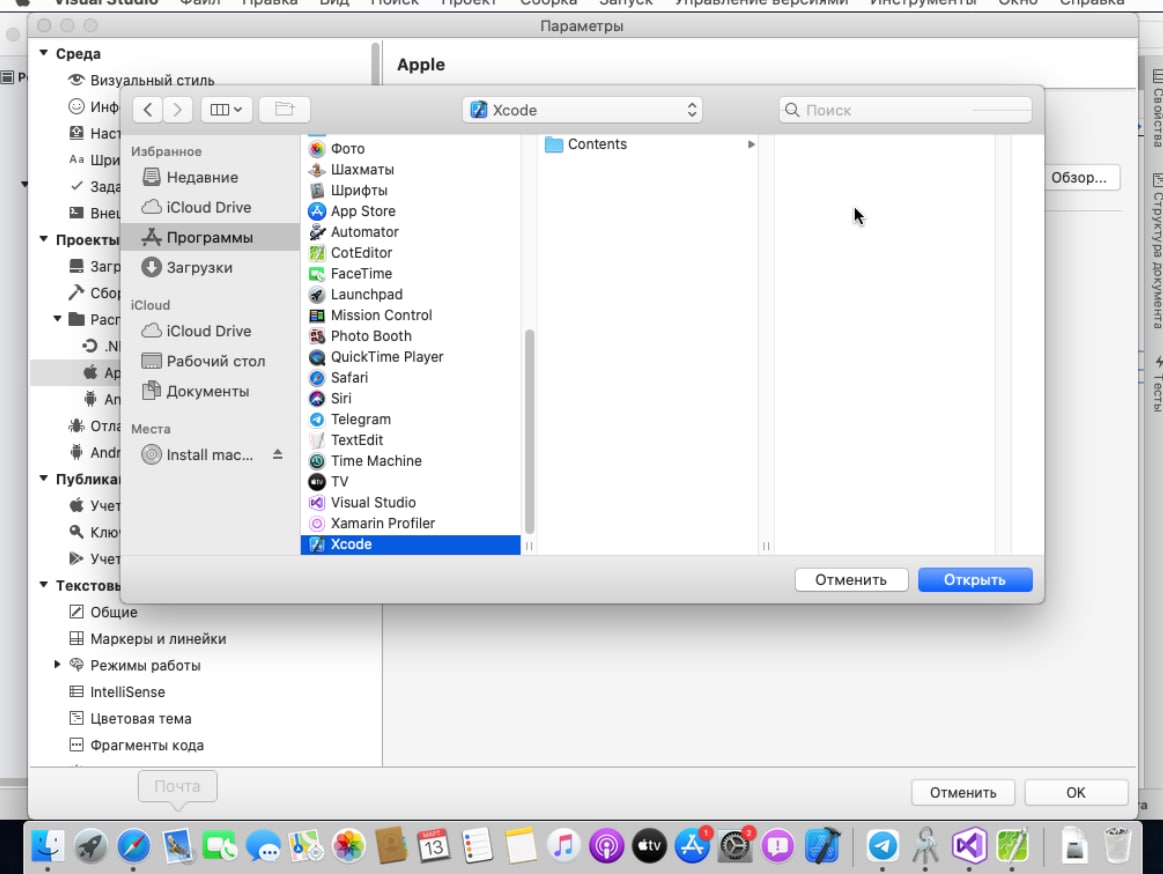The width and height of the screenshot is (1163, 874).
Task: Select Time Machine in the list
Action: click(410, 460)
